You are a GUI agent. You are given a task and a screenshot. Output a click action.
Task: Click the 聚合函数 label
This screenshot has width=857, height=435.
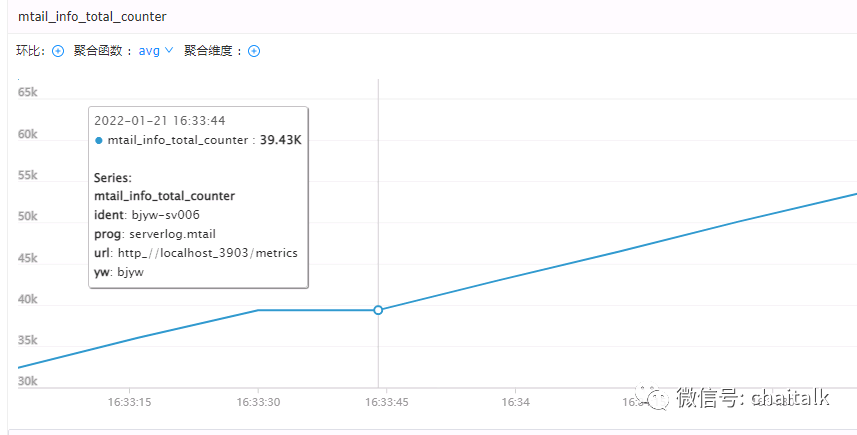(x=103, y=51)
